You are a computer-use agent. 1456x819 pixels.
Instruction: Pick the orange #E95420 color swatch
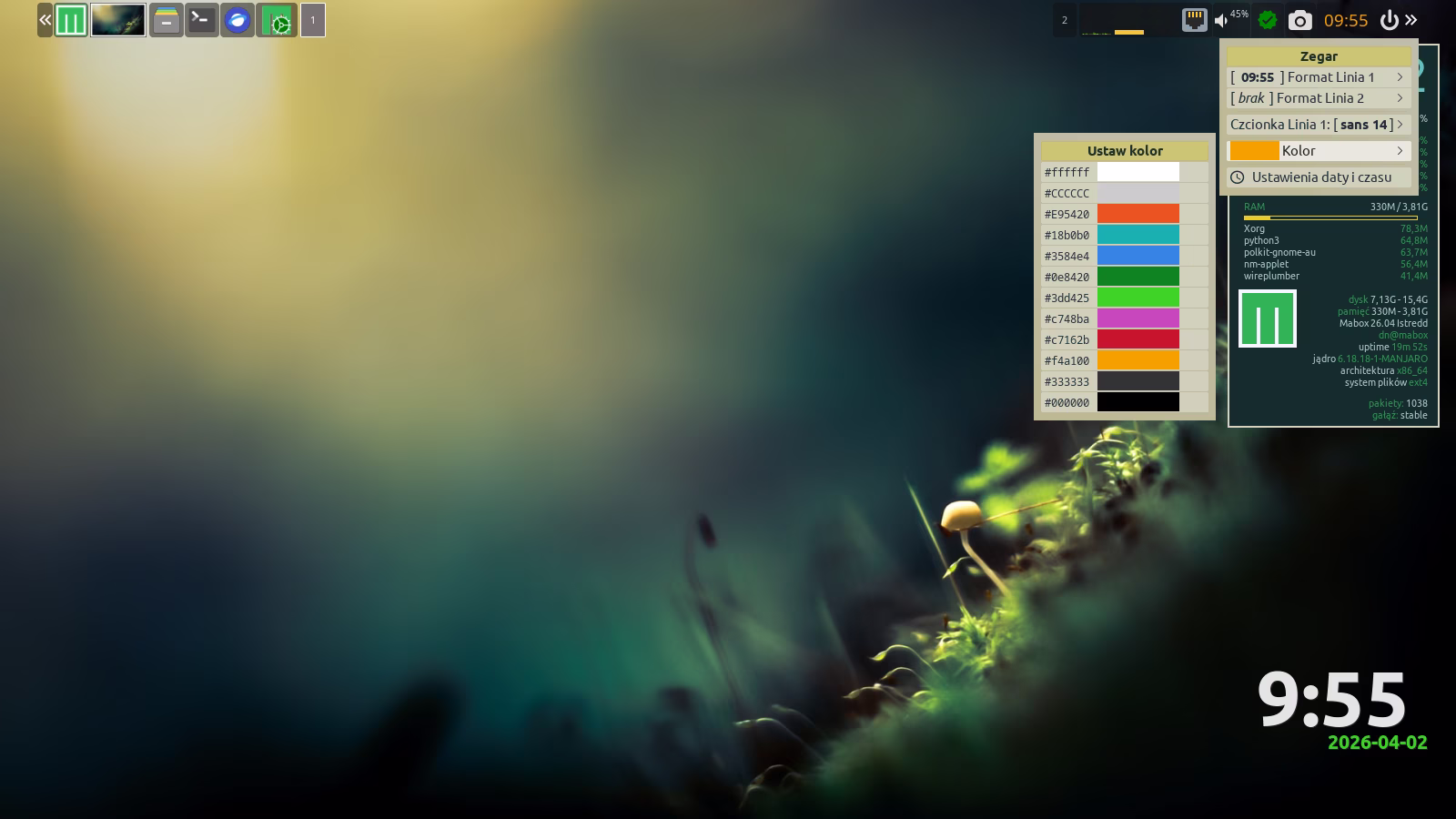pyautogui.click(x=1137, y=214)
